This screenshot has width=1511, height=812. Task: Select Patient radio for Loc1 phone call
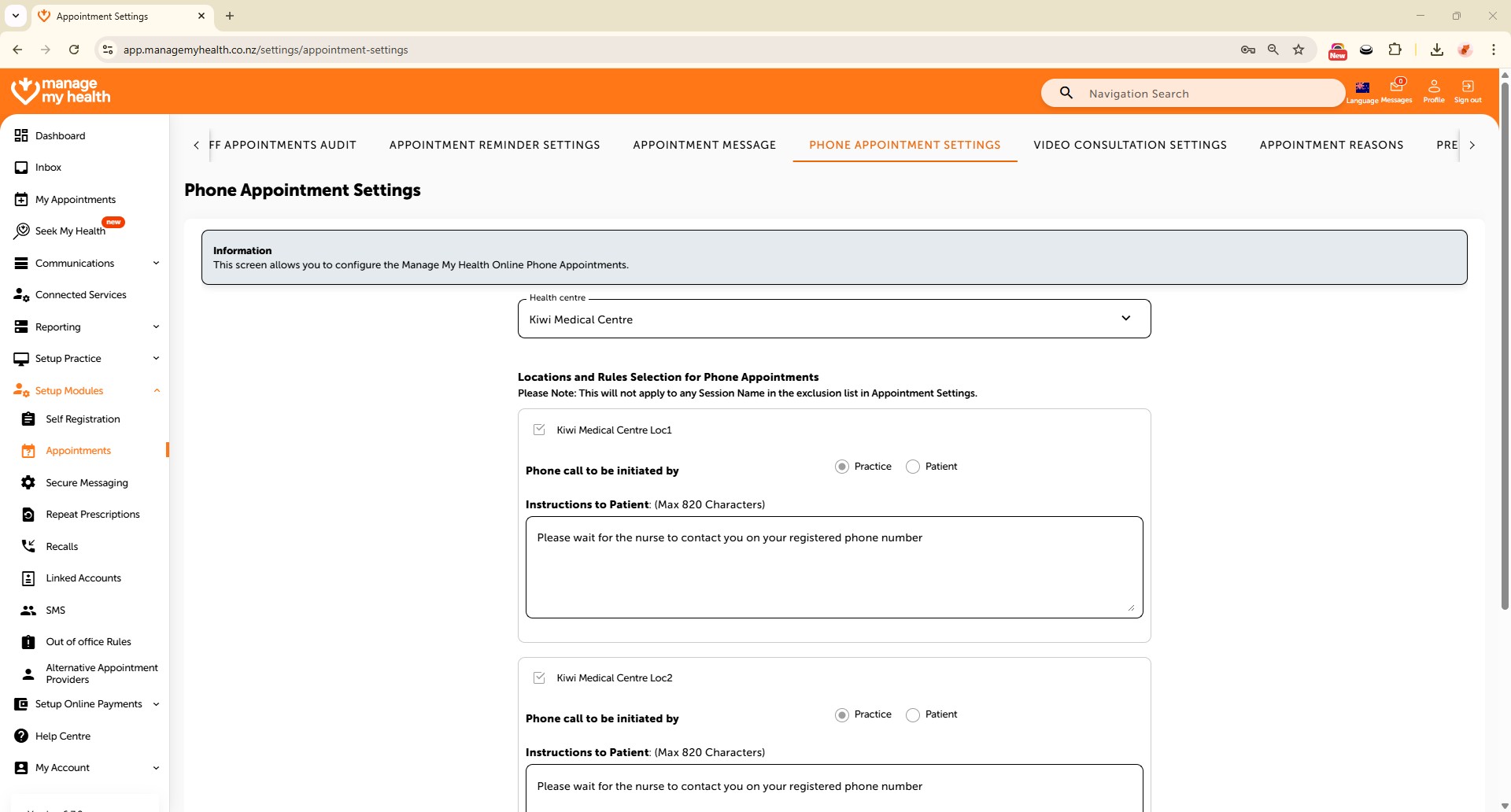[x=913, y=467]
